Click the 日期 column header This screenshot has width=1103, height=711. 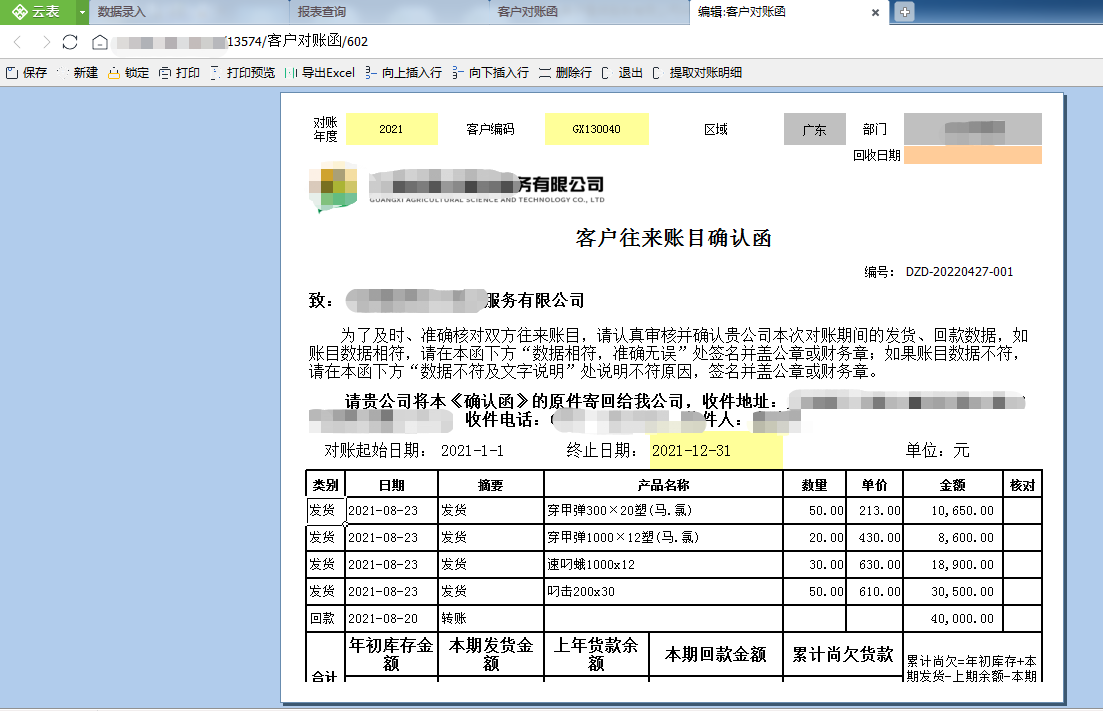pos(391,485)
